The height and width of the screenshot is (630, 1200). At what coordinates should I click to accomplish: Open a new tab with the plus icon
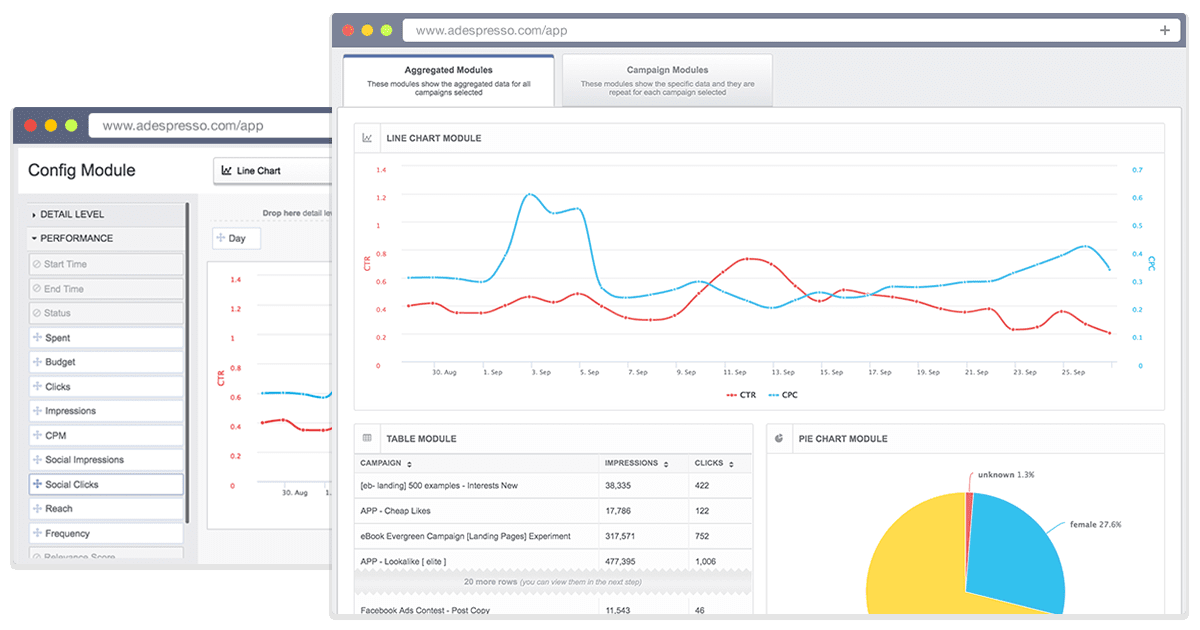click(1164, 30)
